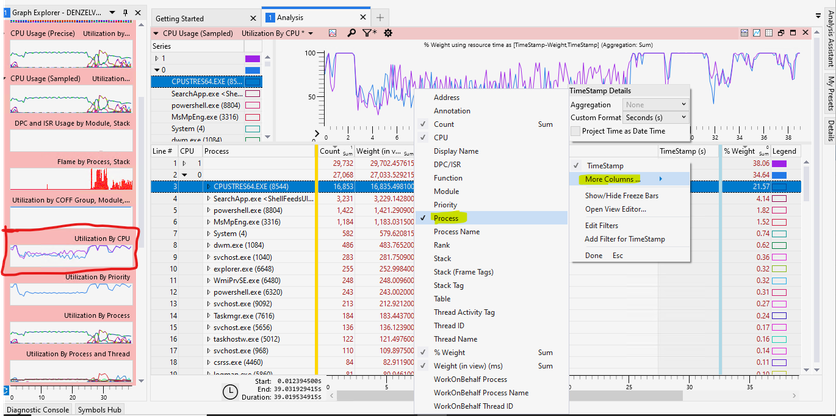Image resolution: width=836 pixels, height=416 pixels.
Task: Switch to table-only layout icon
Action: 768,33
